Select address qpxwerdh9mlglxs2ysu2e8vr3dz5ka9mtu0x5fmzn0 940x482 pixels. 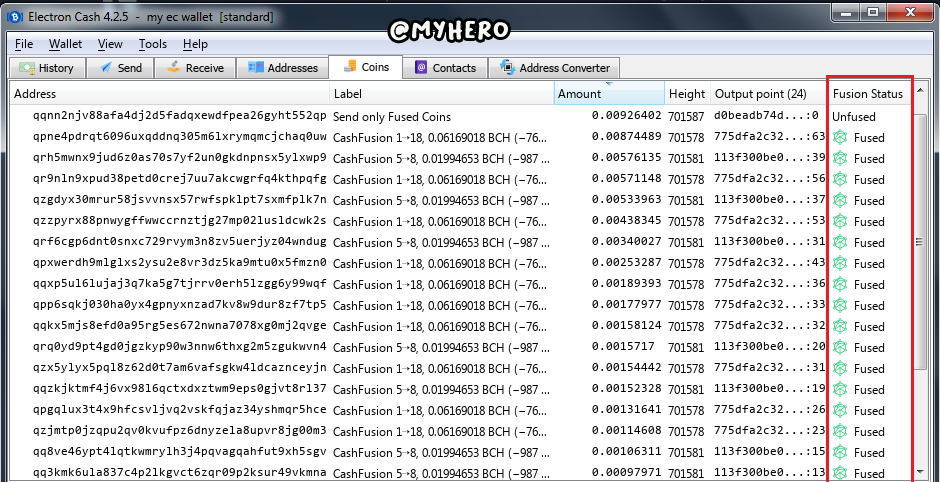180,263
